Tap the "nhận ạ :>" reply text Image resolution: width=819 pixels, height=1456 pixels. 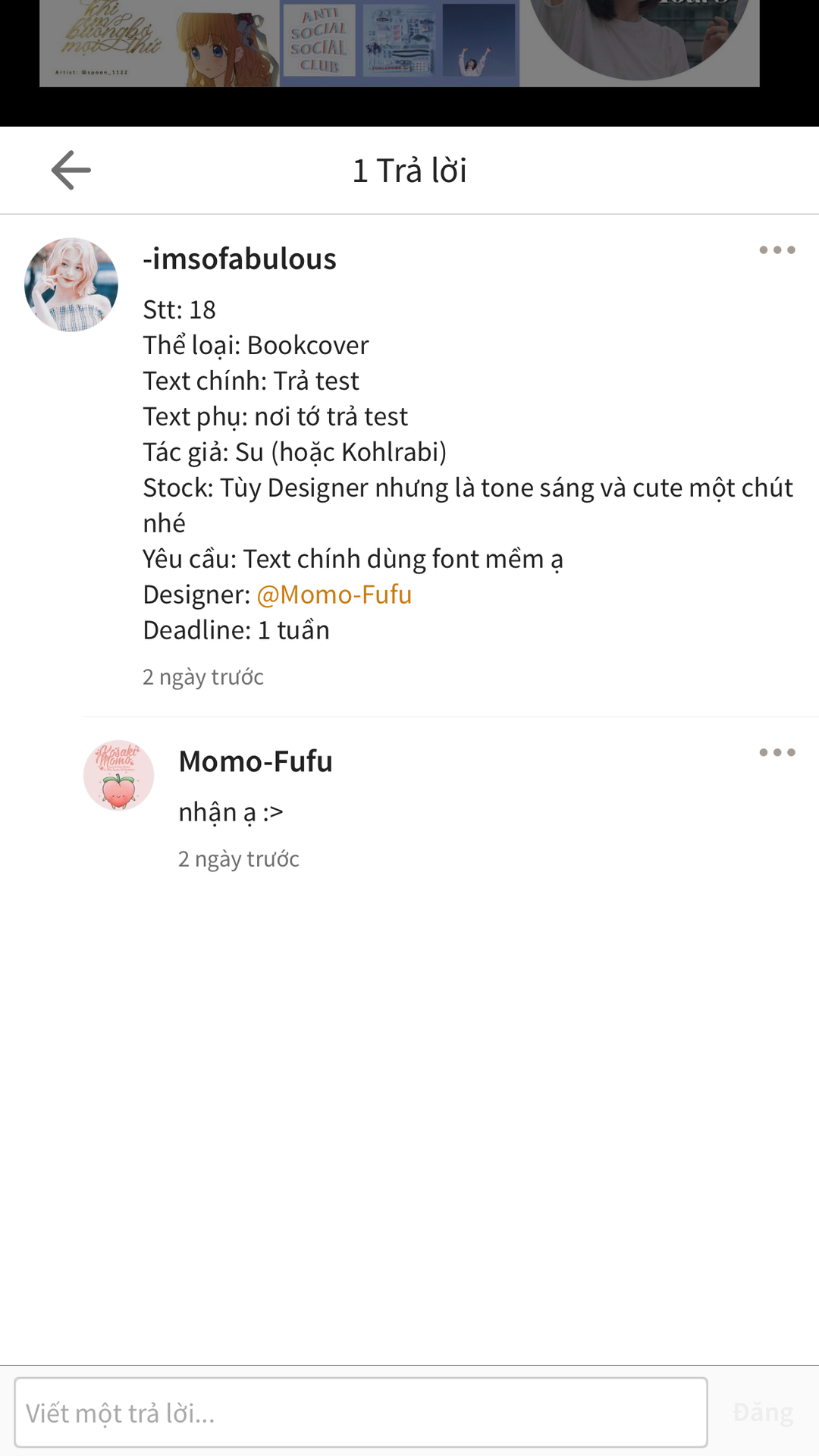[231, 812]
